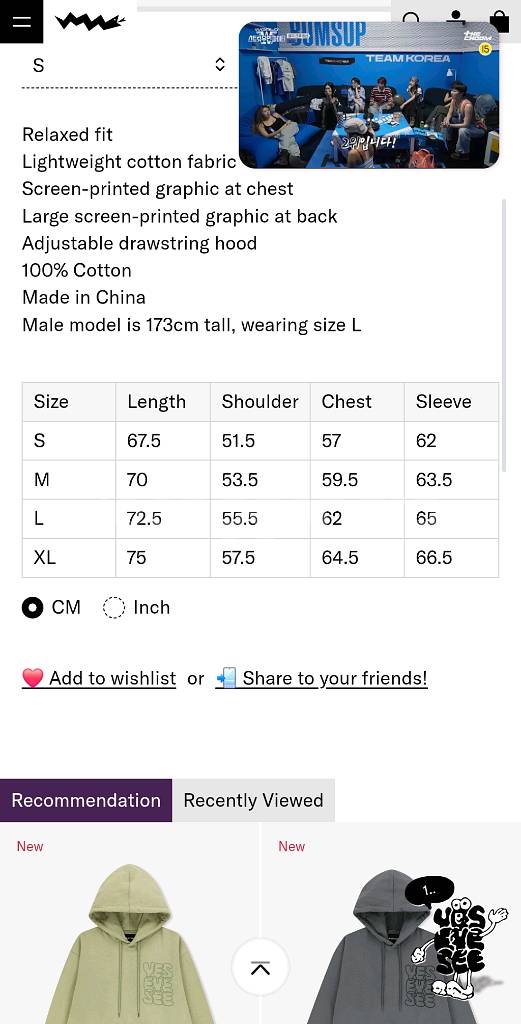
Task: Click Share to your friends link
Action: [335, 679]
